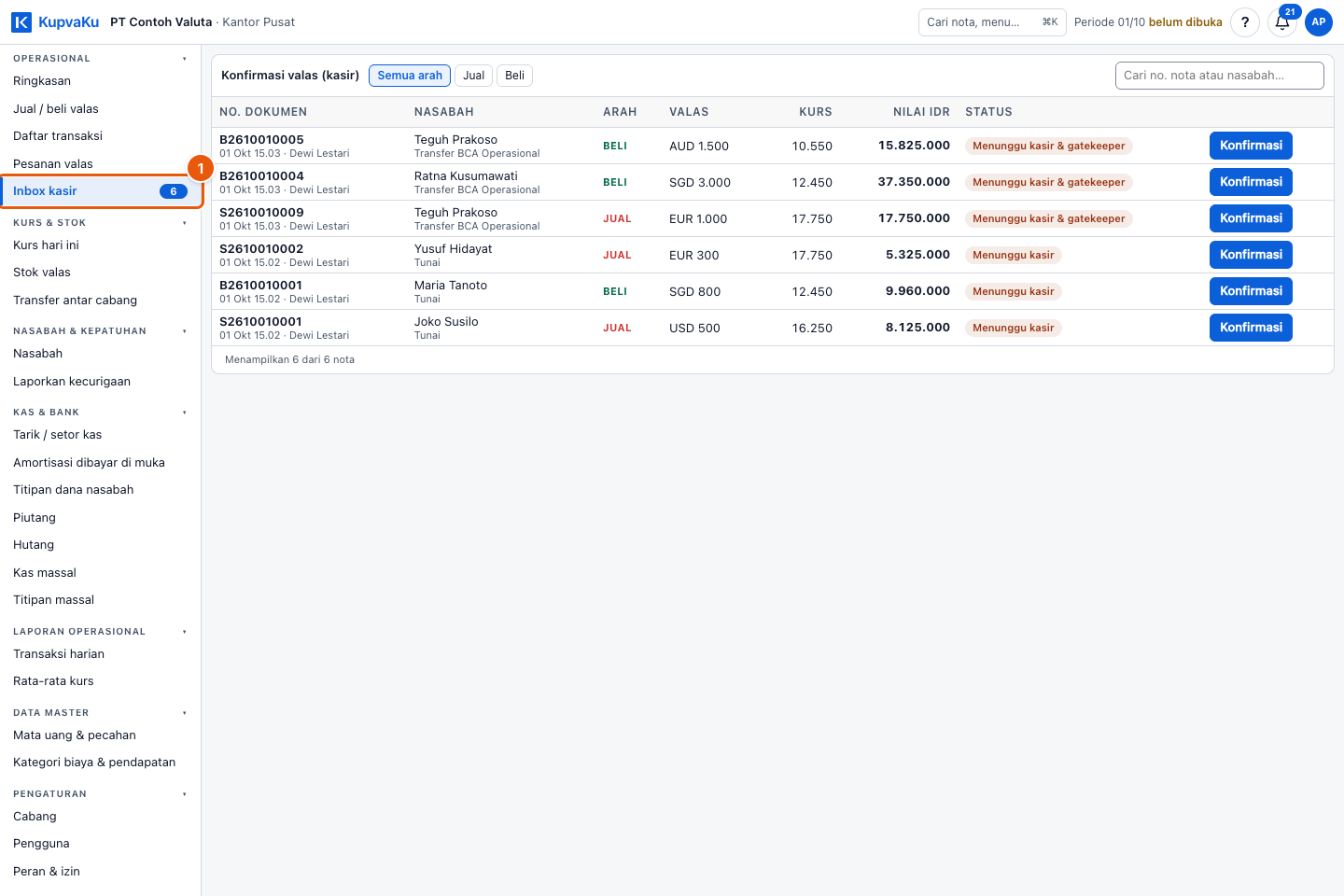Confirm document S2610010002
This screenshot has width=1344, height=896.
pos(1251,255)
